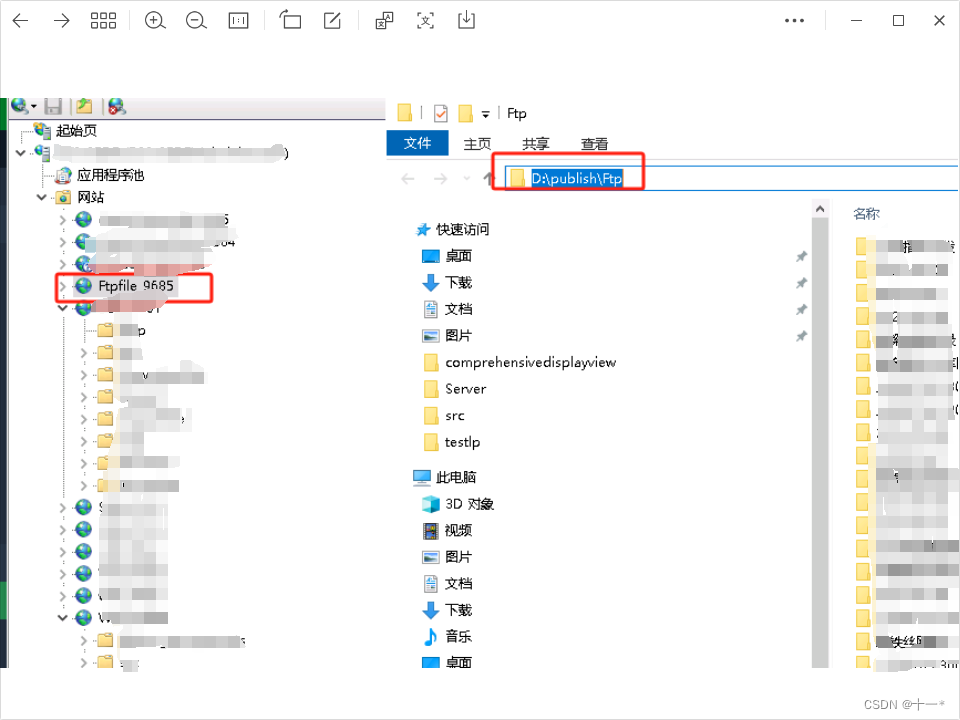Open the more options ellipsis menu

[x=794, y=21]
